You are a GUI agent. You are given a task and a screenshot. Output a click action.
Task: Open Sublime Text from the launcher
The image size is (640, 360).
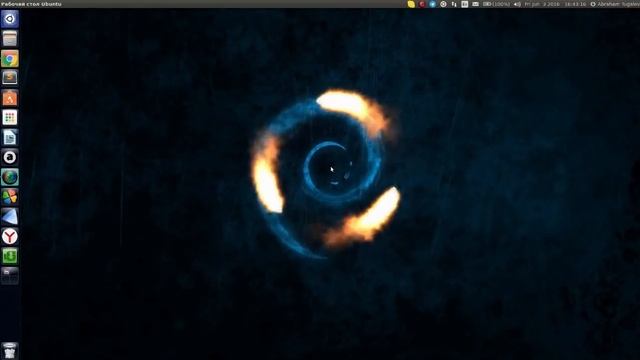9,78
